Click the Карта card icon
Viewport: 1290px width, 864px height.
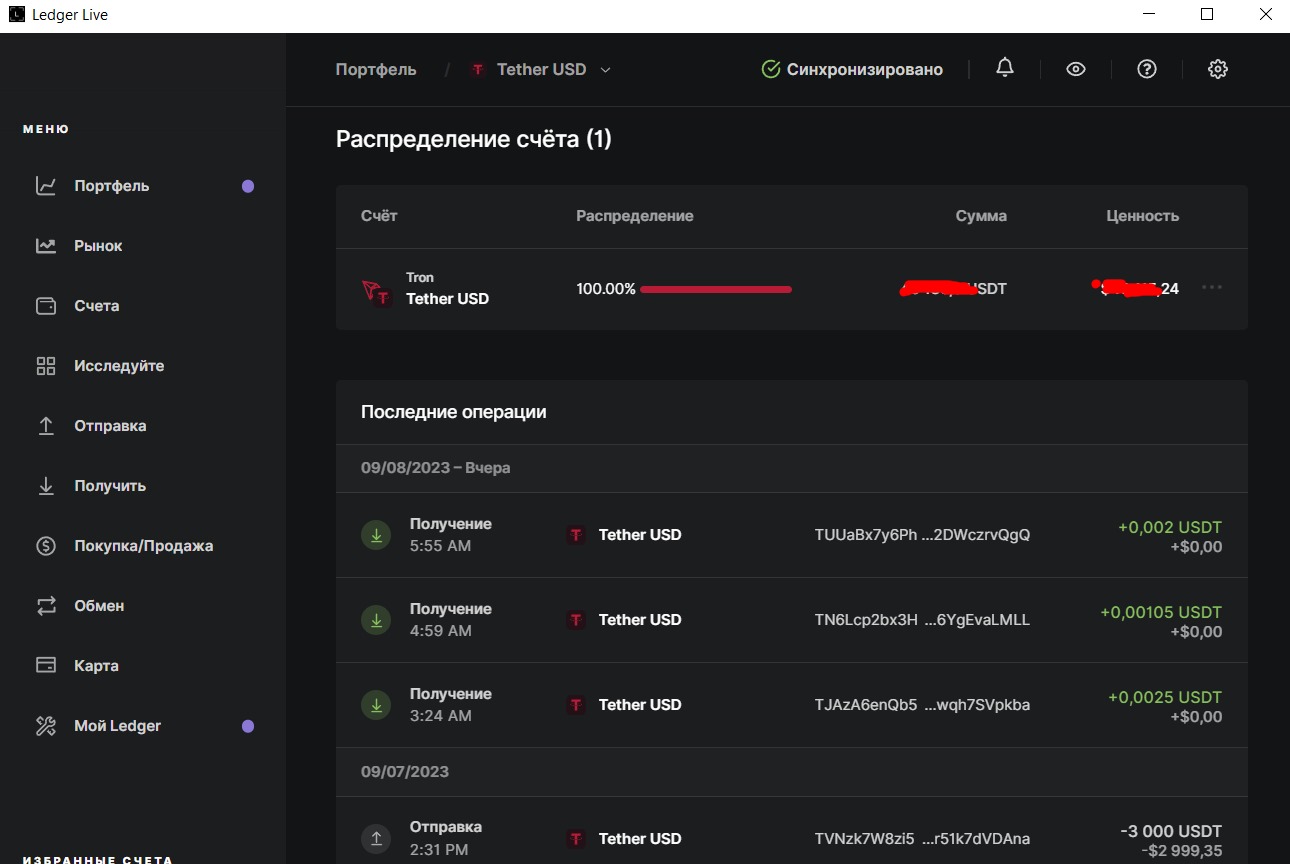click(46, 666)
